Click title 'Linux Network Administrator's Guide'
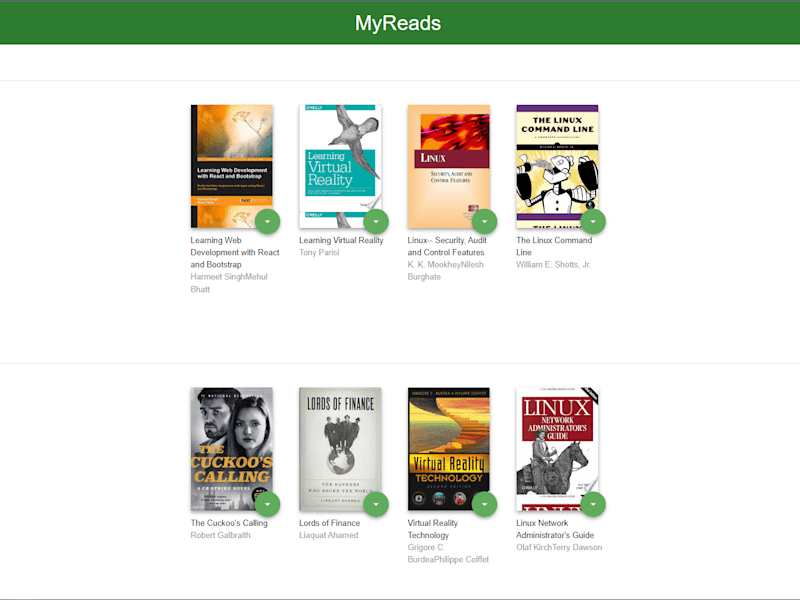This screenshot has width=800, height=600. click(x=555, y=529)
